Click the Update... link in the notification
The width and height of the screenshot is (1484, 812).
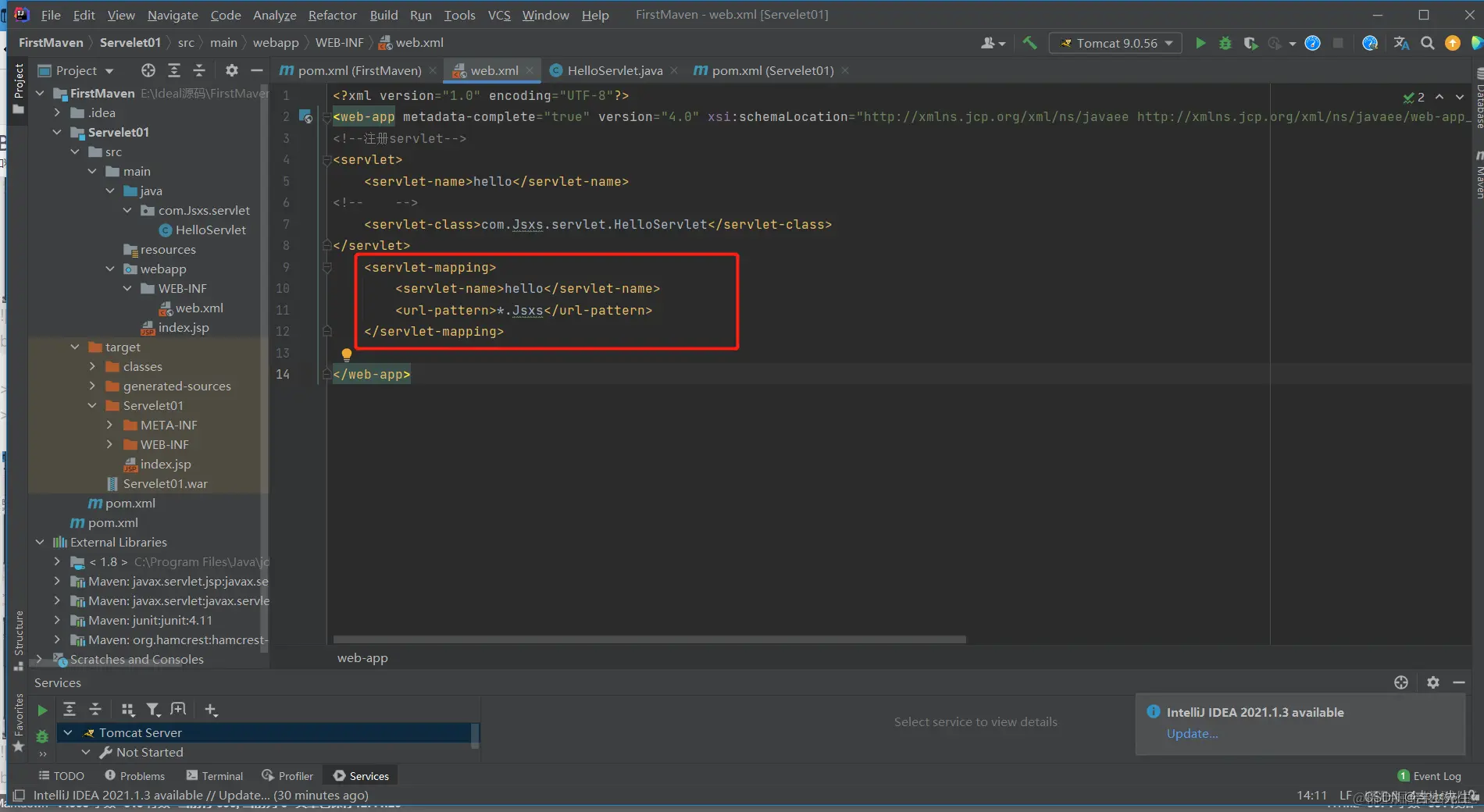(1192, 733)
